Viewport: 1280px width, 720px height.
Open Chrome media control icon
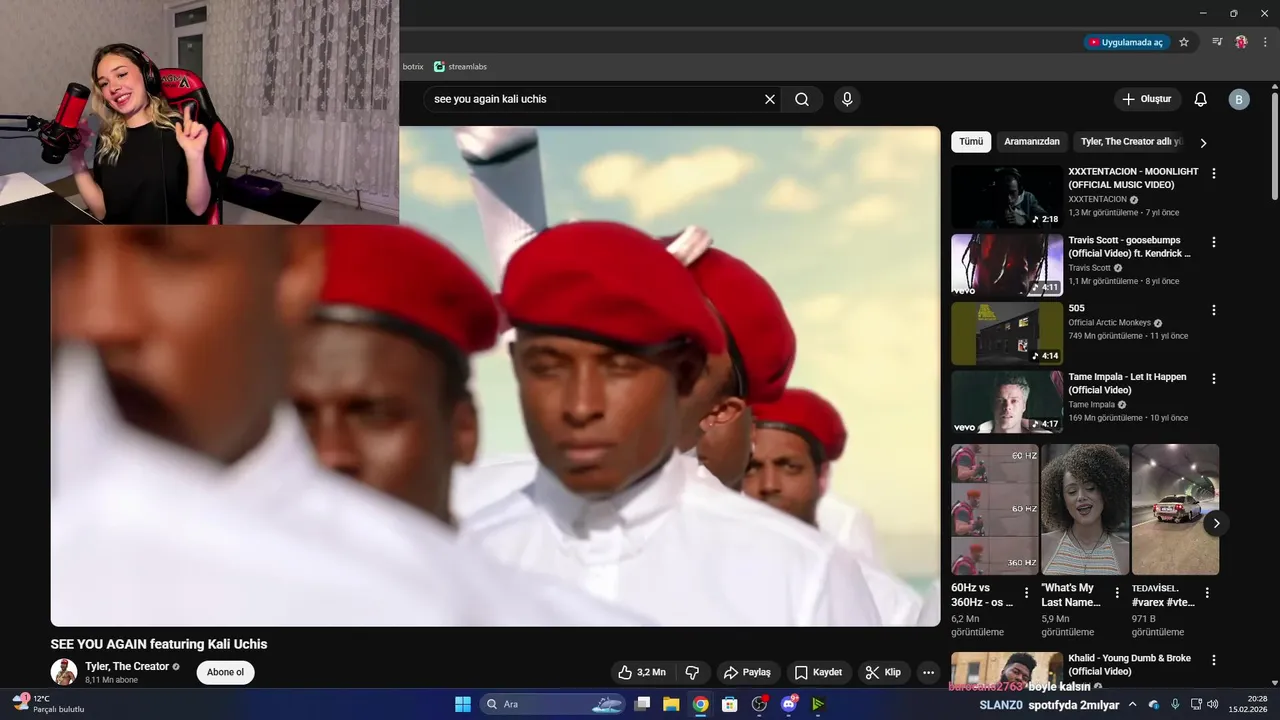(x=1217, y=42)
